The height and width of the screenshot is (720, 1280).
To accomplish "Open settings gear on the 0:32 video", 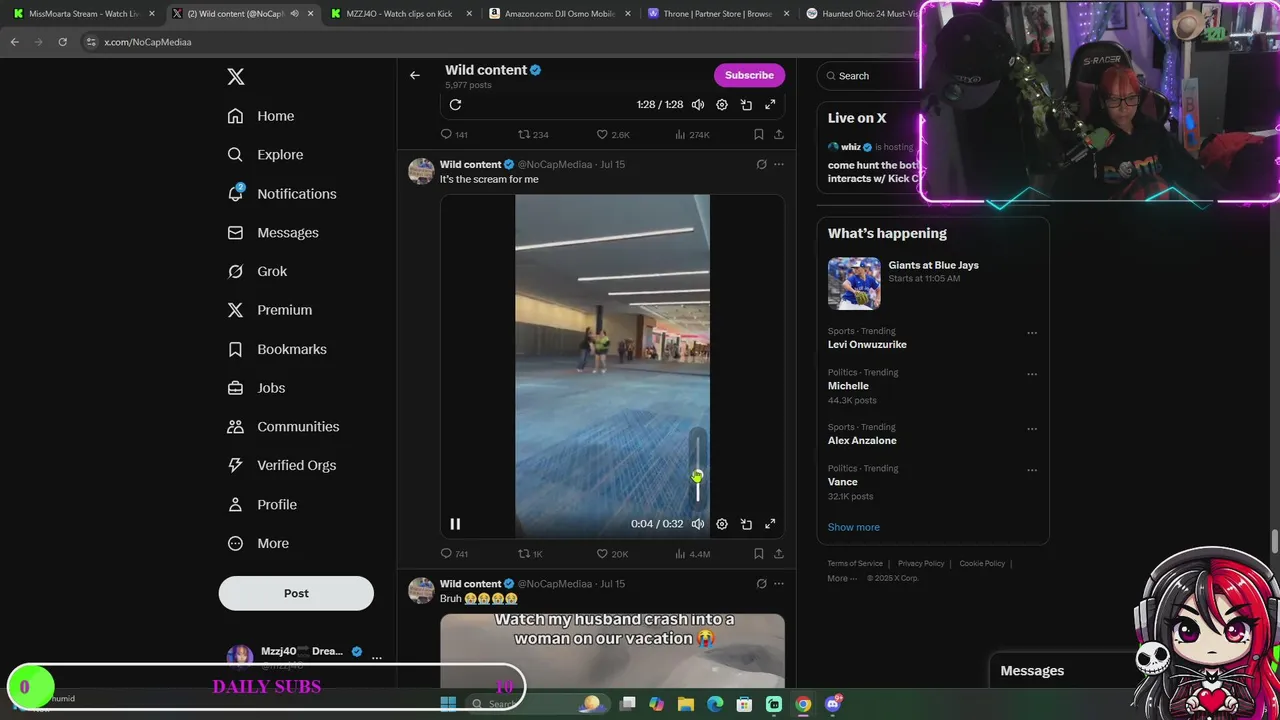I will [x=722, y=524].
